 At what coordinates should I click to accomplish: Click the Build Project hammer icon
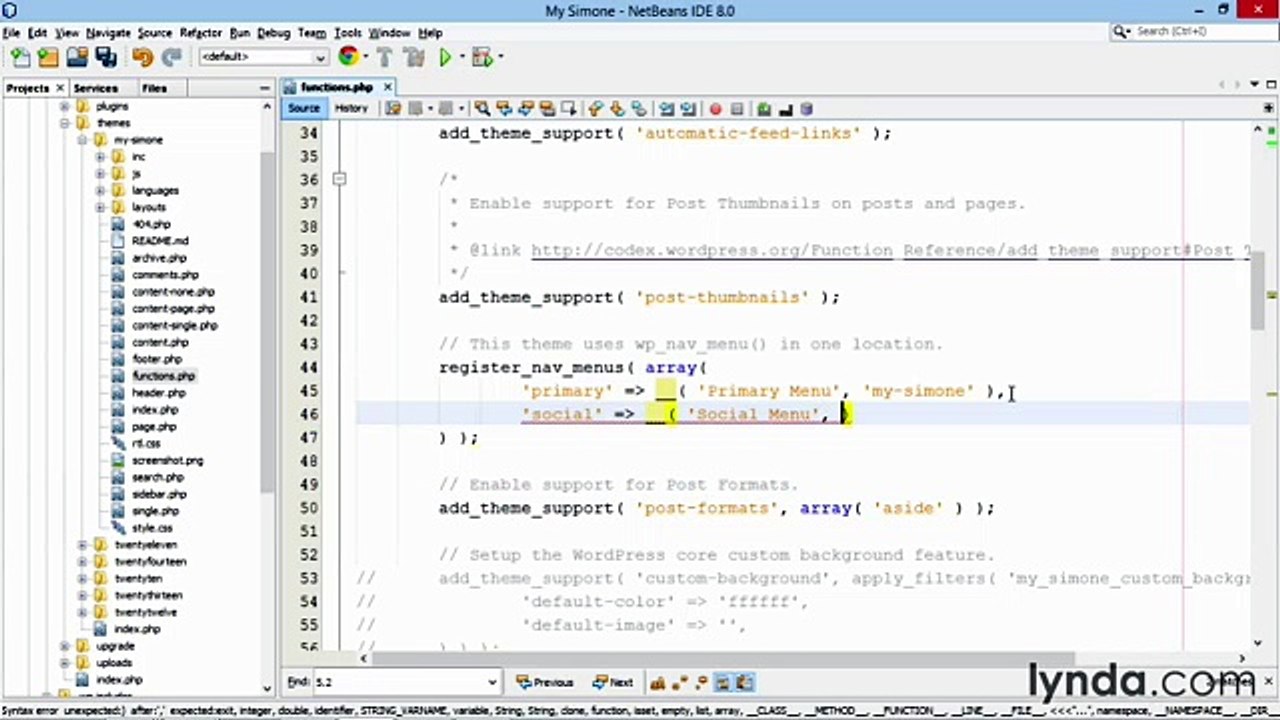tap(385, 57)
